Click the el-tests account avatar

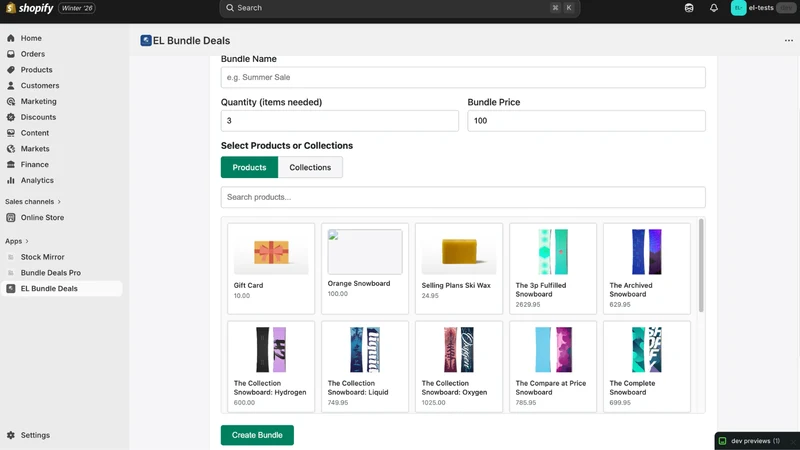738,8
